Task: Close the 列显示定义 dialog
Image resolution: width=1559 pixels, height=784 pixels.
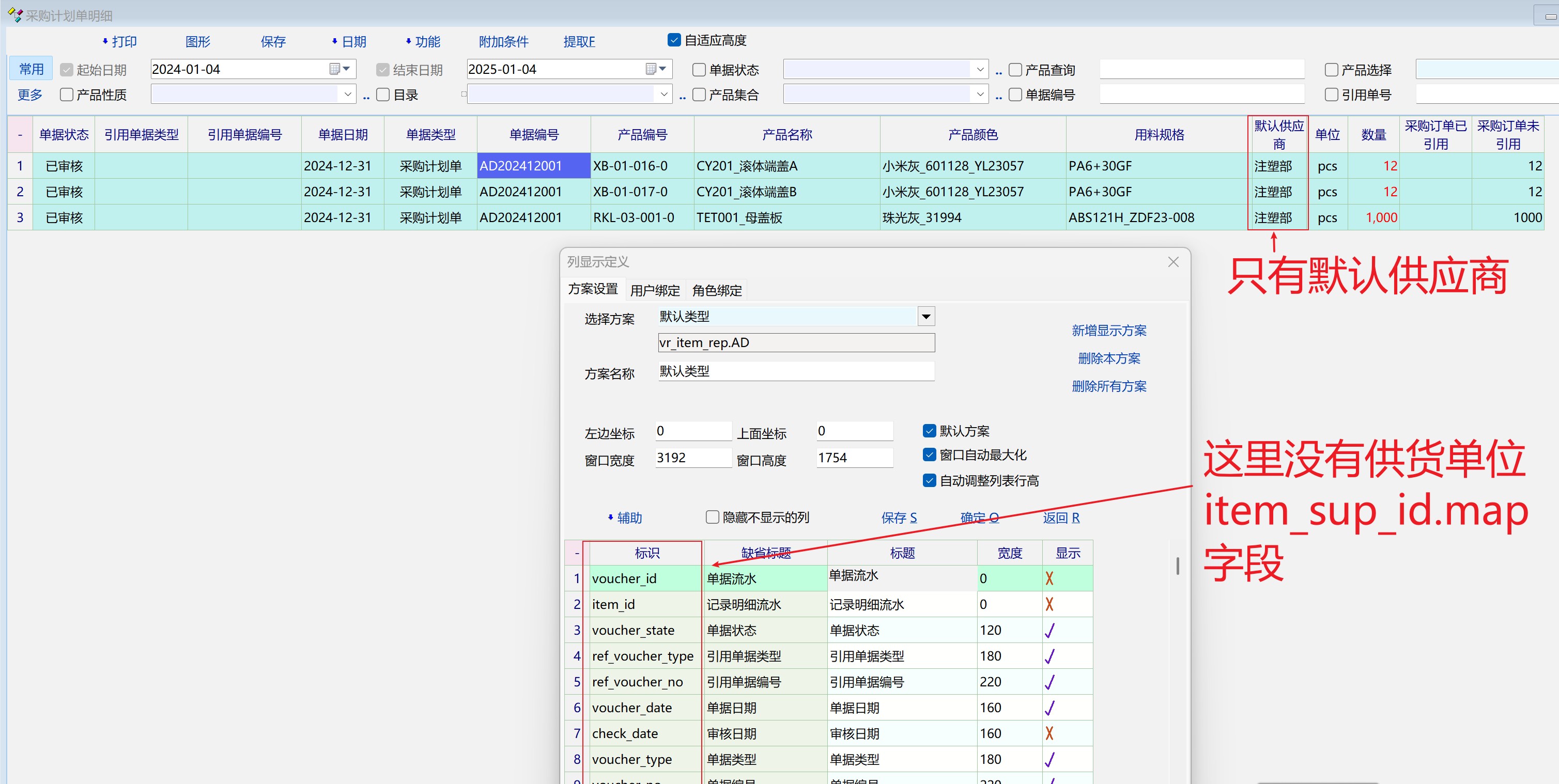Action: [1173, 262]
